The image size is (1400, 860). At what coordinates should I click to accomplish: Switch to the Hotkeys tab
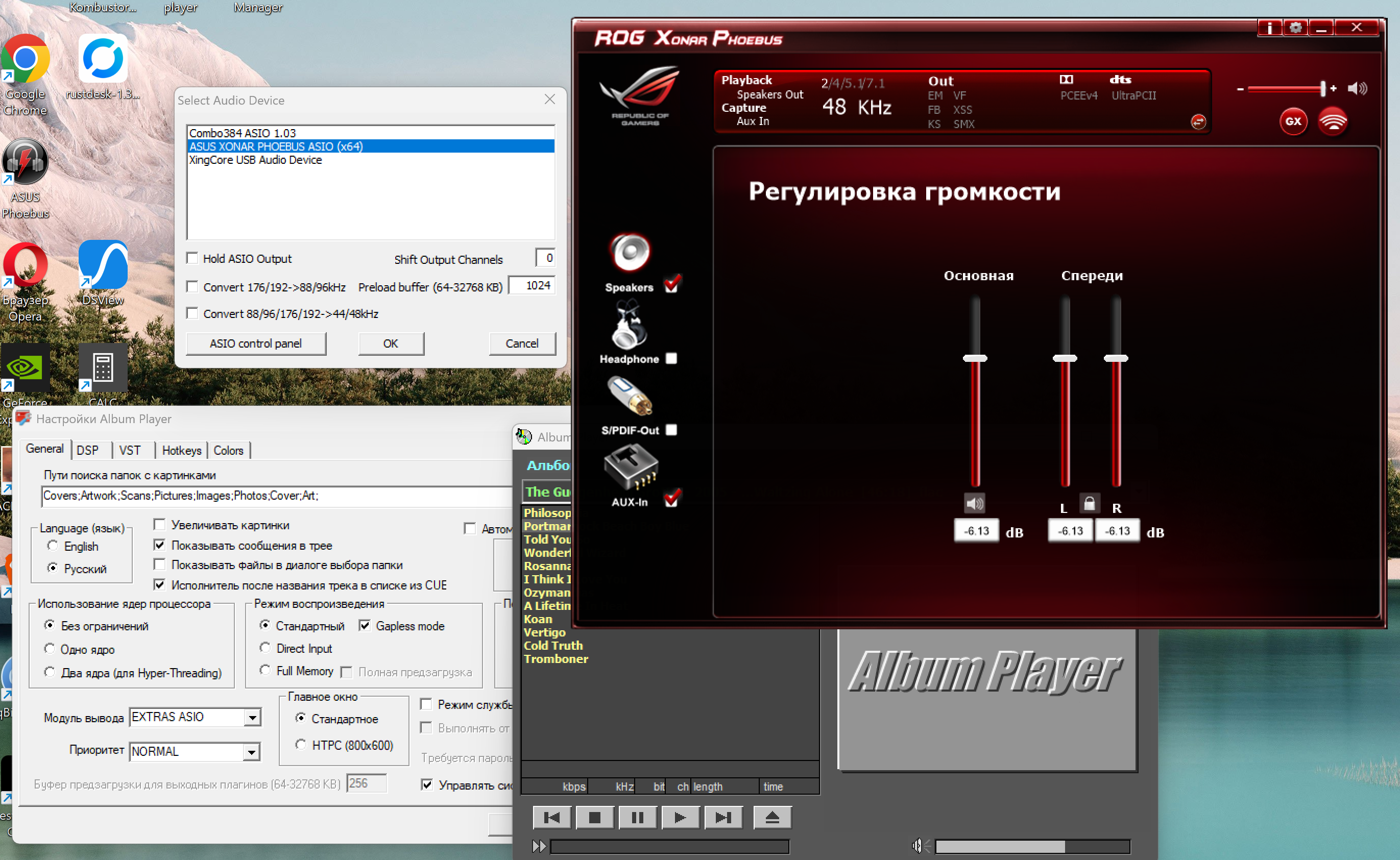pos(181,451)
